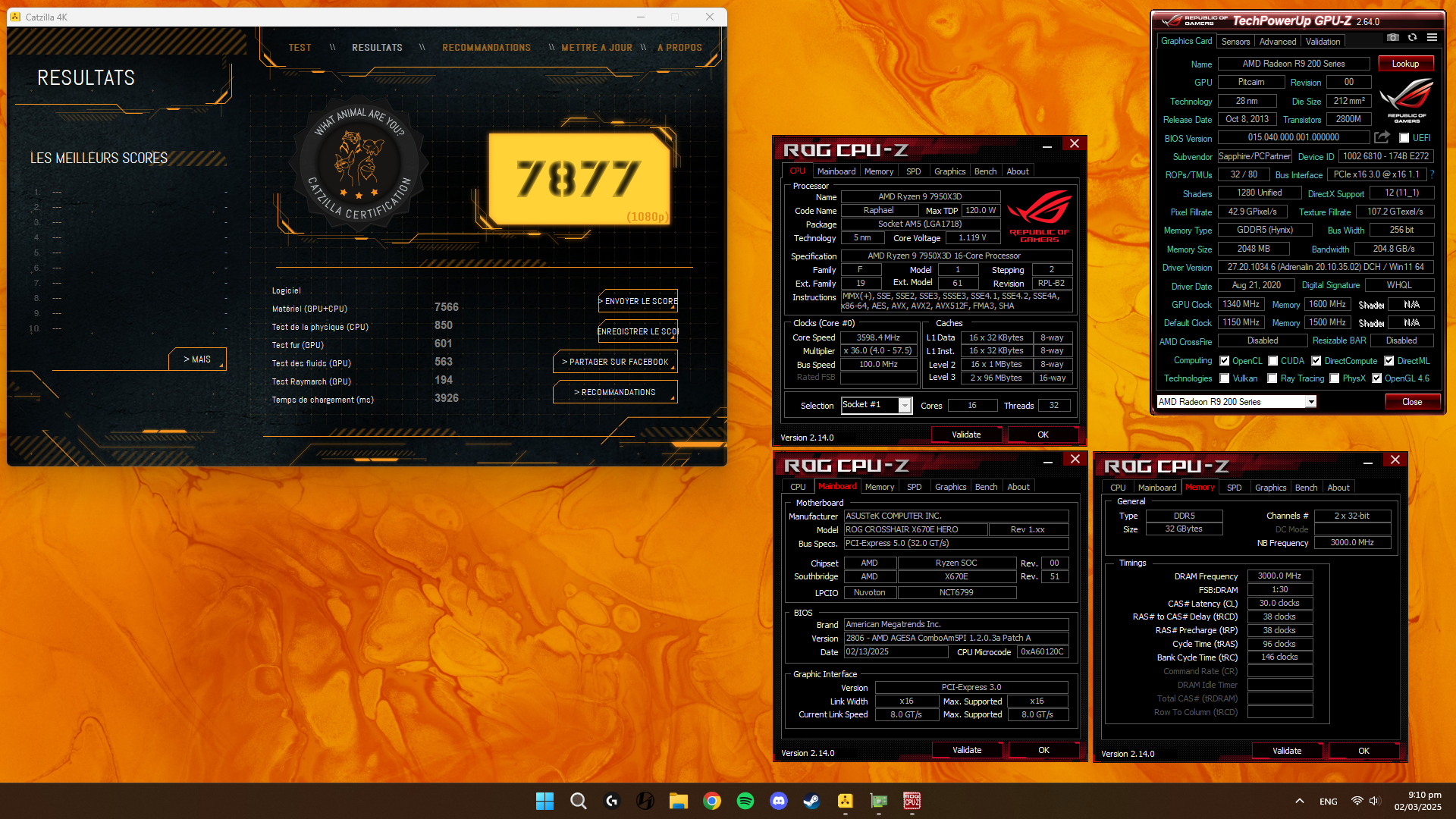1456x819 pixels.
Task: Click ENVOYER LE SCORE button
Action: pos(638,301)
